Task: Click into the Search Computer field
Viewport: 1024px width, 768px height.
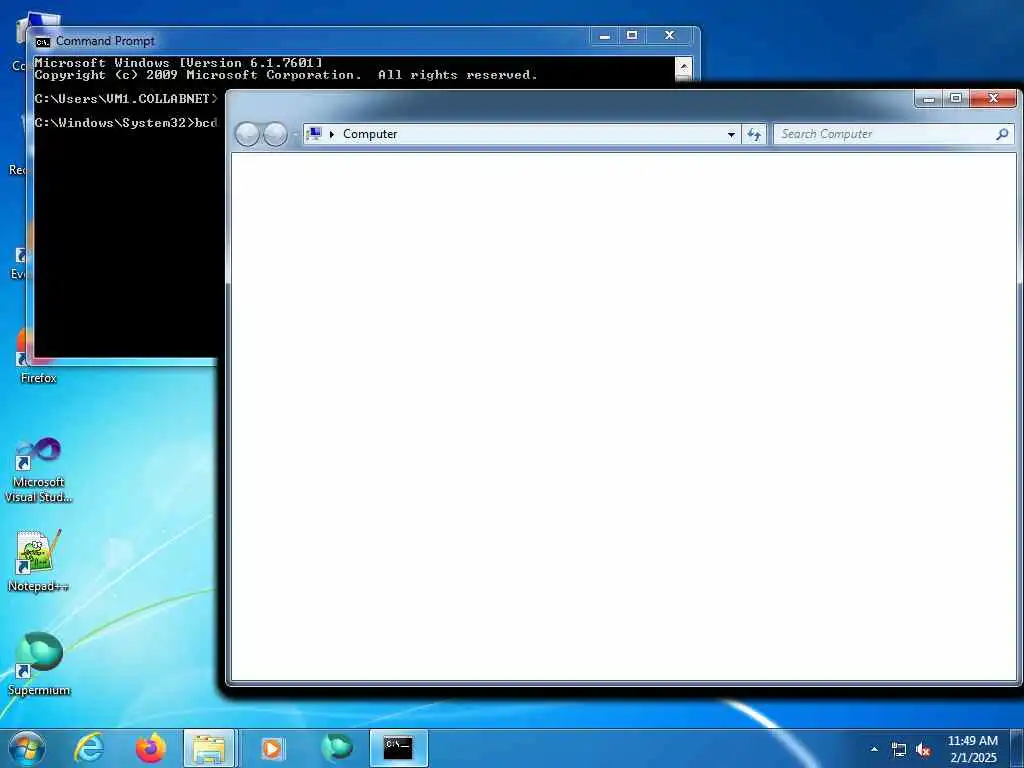Action: [x=886, y=134]
